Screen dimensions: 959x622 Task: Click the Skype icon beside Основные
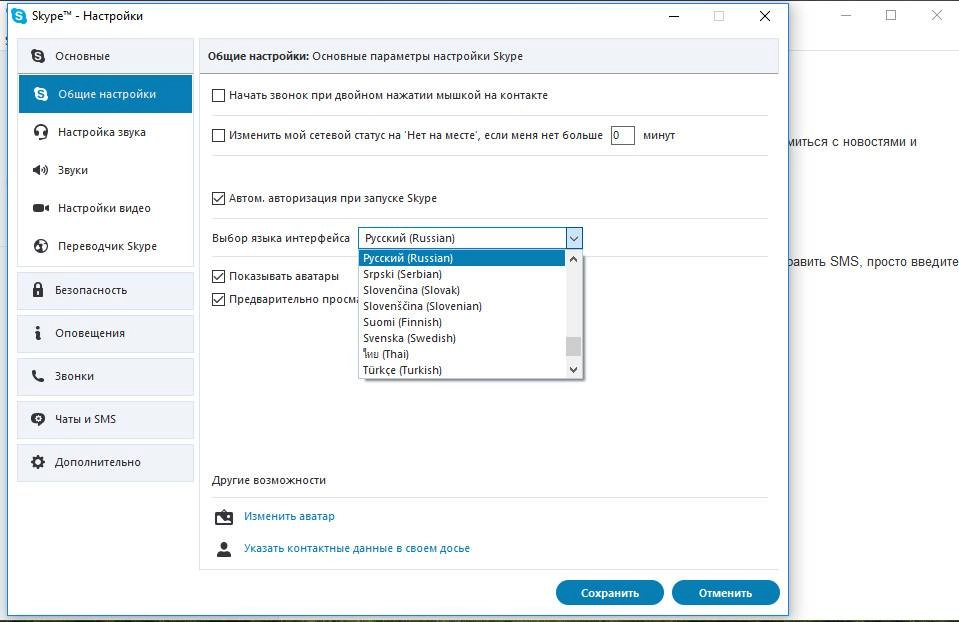pyautogui.click(x=38, y=56)
